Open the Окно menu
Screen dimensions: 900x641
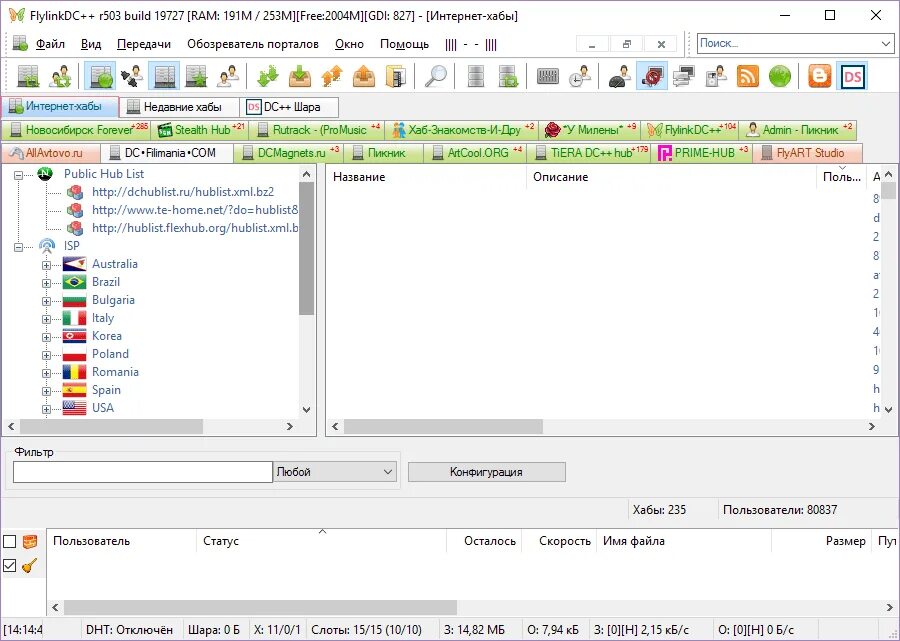click(x=349, y=44)
